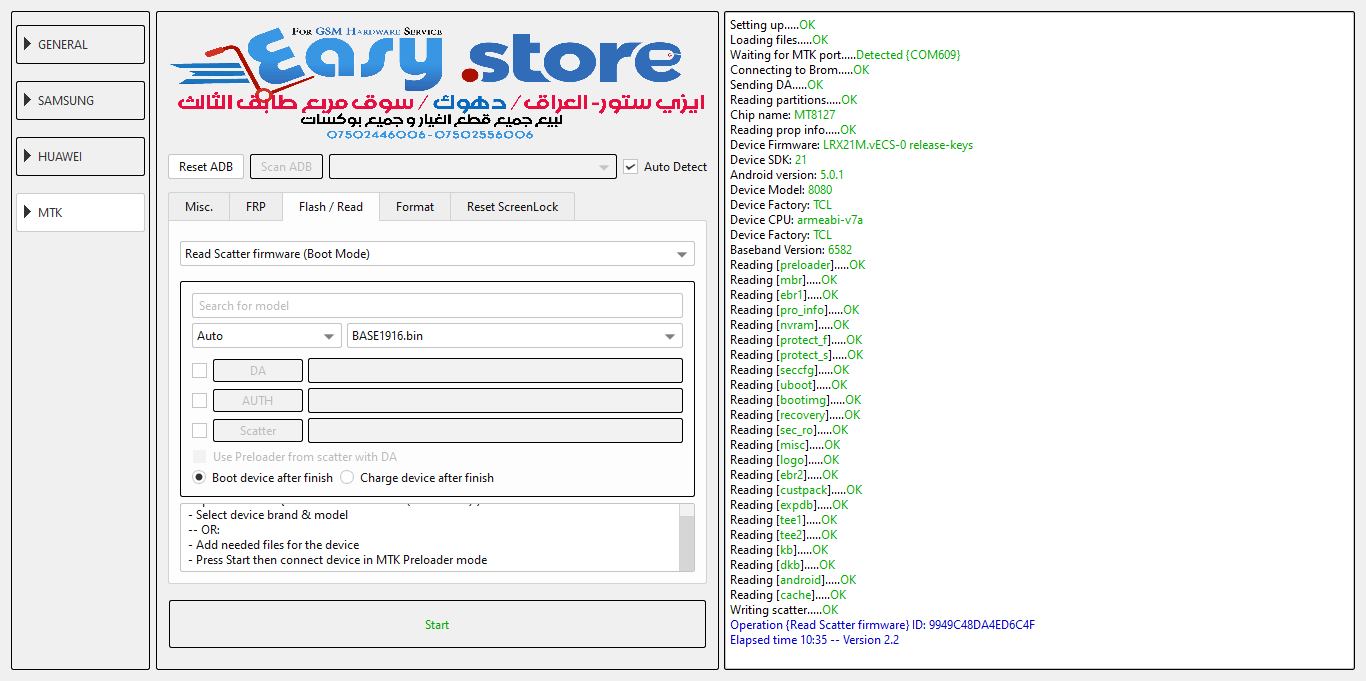The image size is (1366, 681).
Task: Click 'Select device brand & model' instruction
Action: (x=268, y=515)
